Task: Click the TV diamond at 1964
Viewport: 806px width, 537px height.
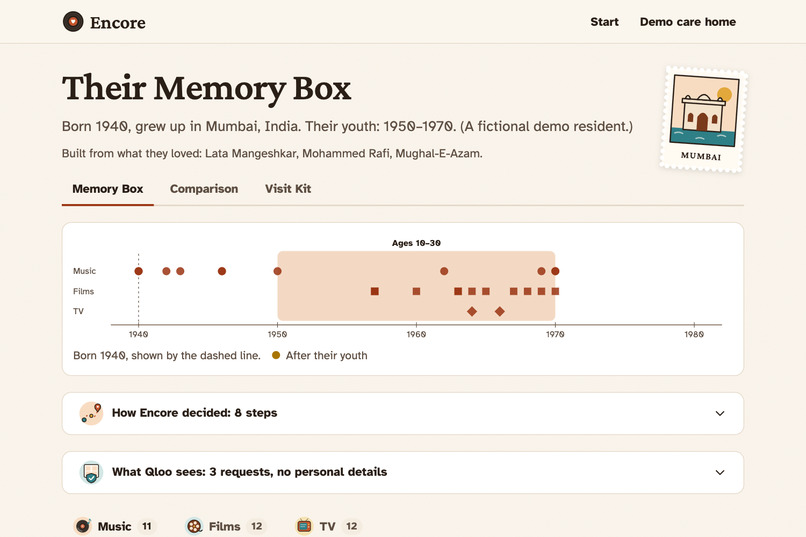Action: [472, 311]
